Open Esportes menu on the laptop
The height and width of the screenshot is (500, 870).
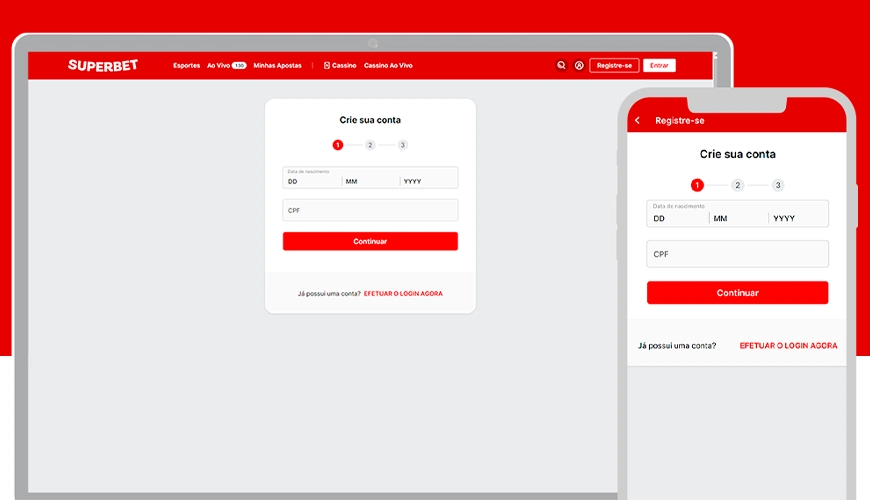point(186,65)
